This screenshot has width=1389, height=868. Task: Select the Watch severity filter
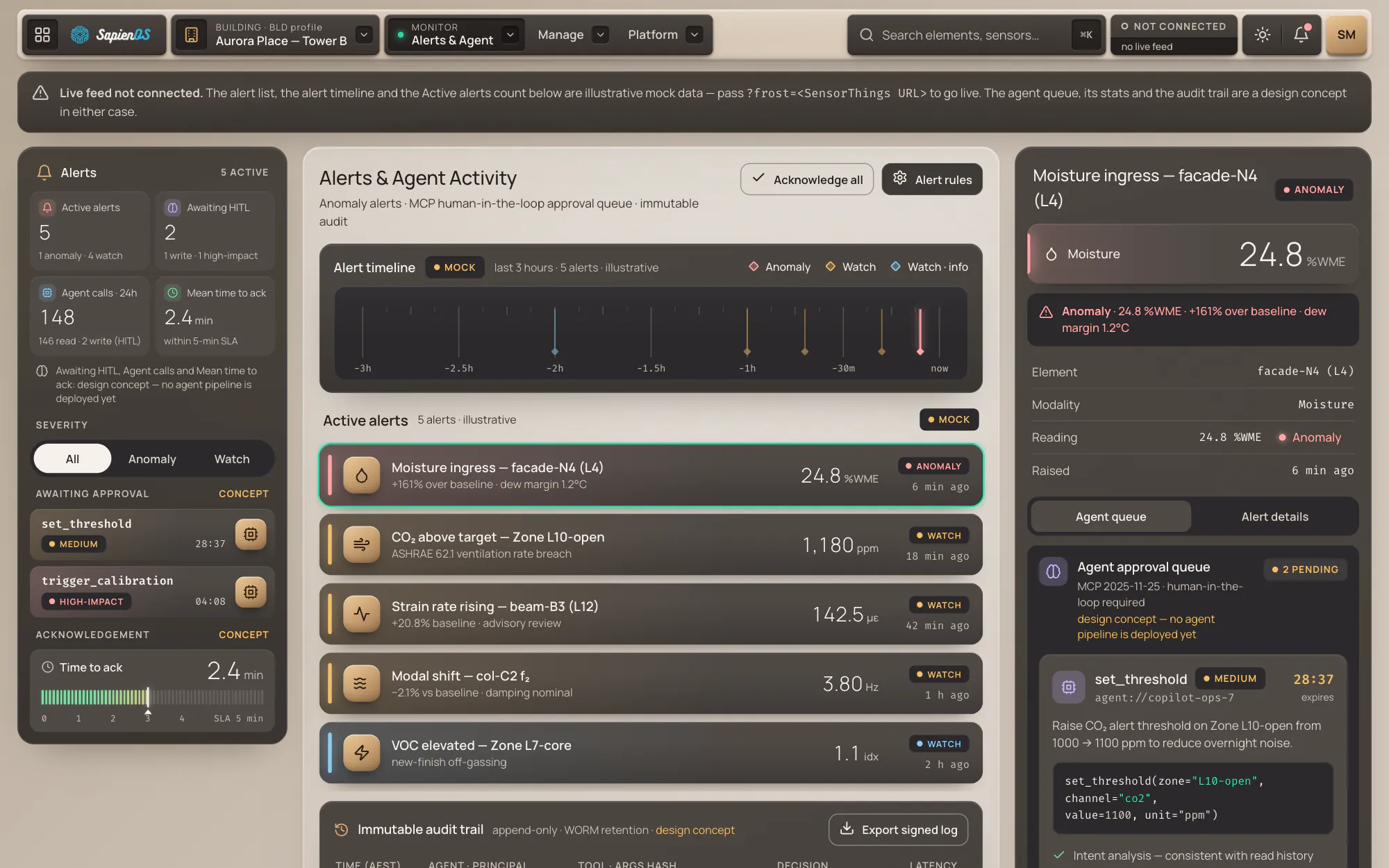click(232, 458)
